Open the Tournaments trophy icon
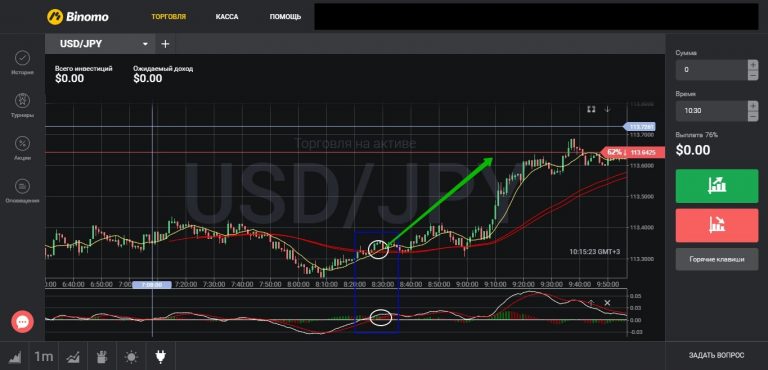Viewport: 768px width, 370px height. [22, 101]
